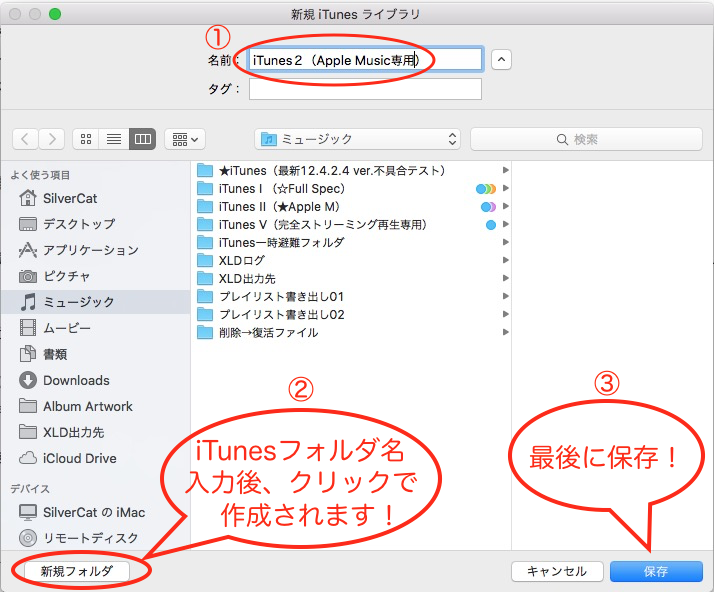
Task: Click blue tag on iTunes V row
Action: click(x=491, y=225)
